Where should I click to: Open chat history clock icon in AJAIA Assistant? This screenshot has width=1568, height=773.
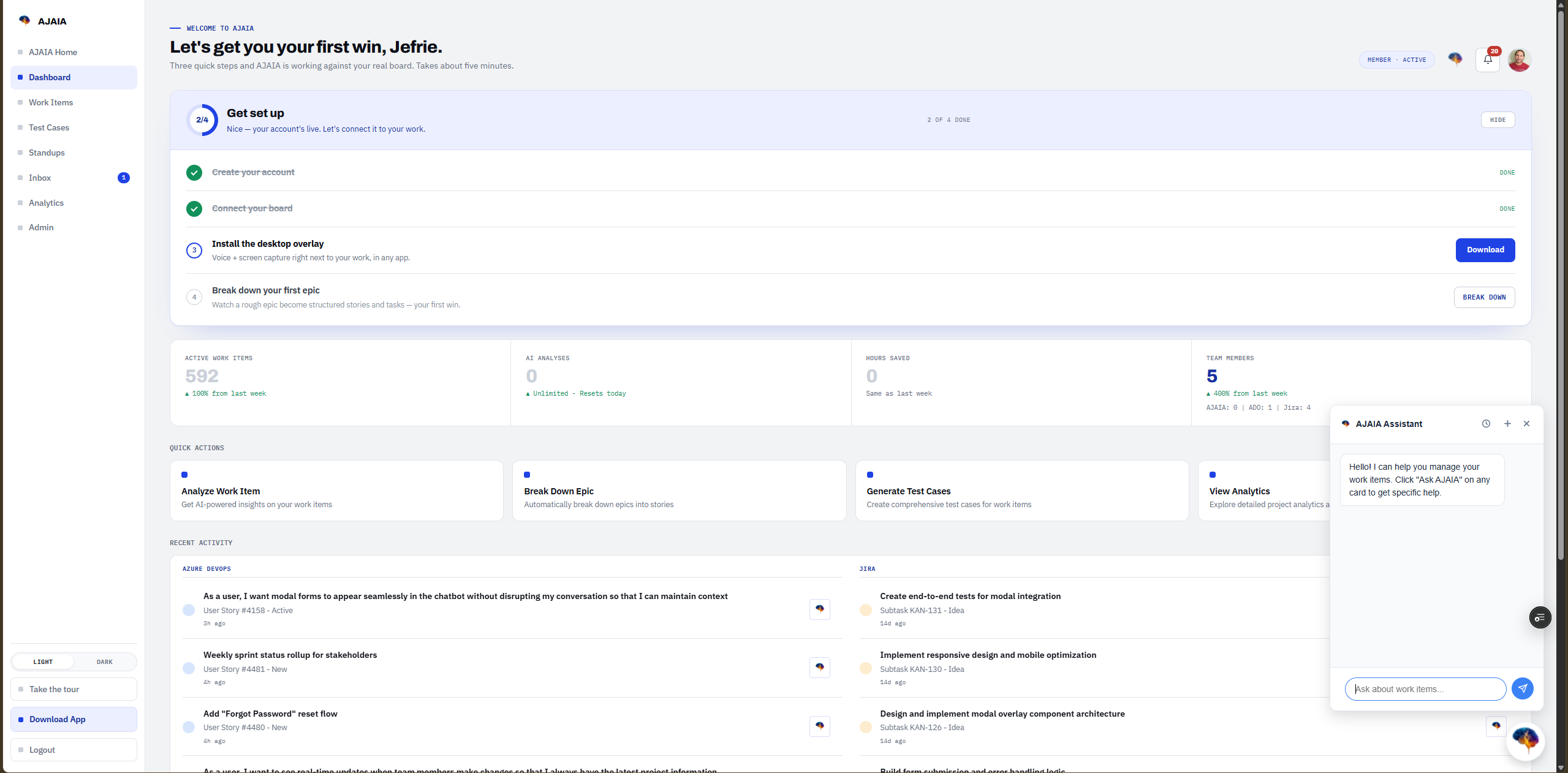click(1486, 424)
